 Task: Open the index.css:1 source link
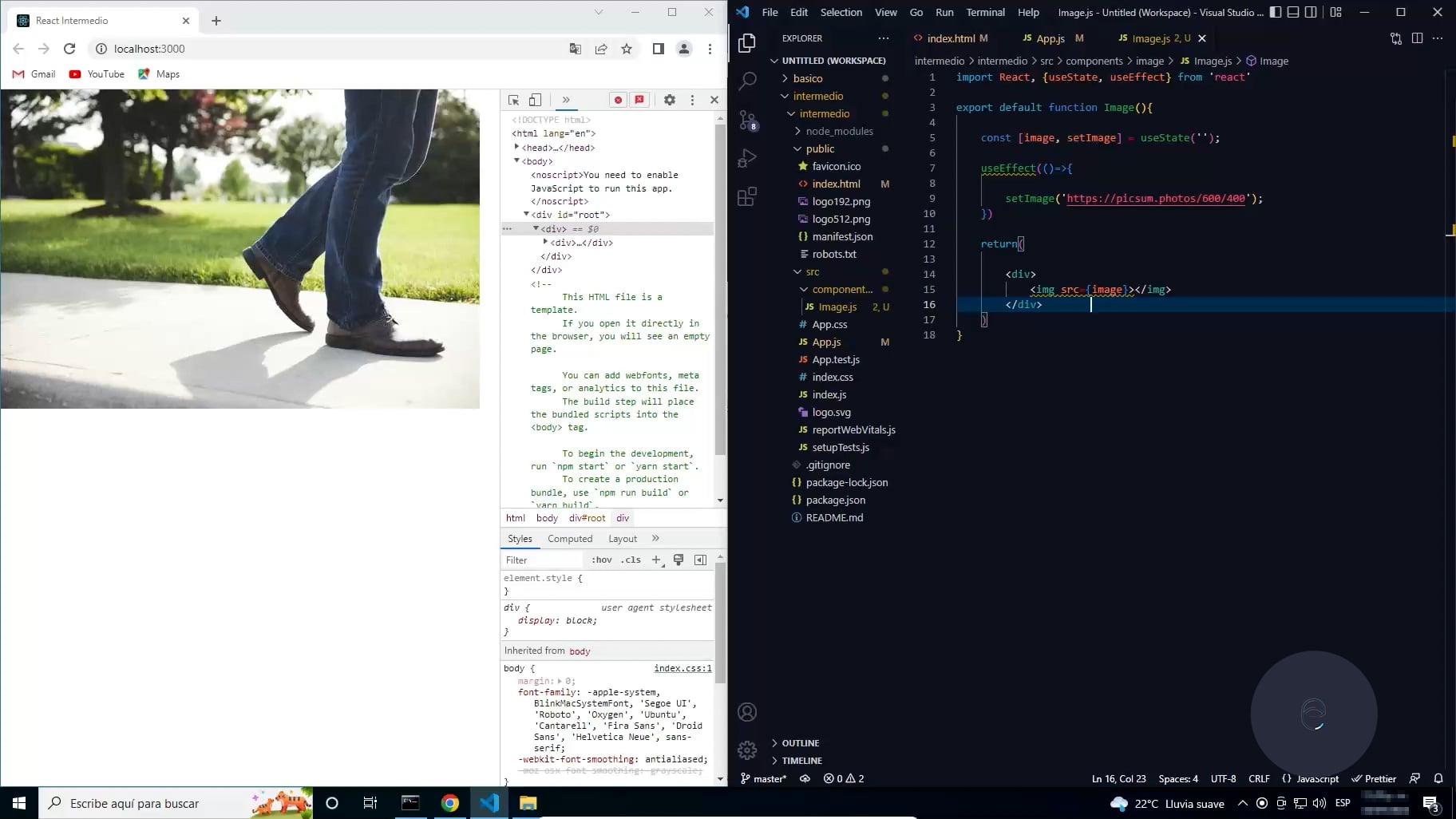point(682,668)
